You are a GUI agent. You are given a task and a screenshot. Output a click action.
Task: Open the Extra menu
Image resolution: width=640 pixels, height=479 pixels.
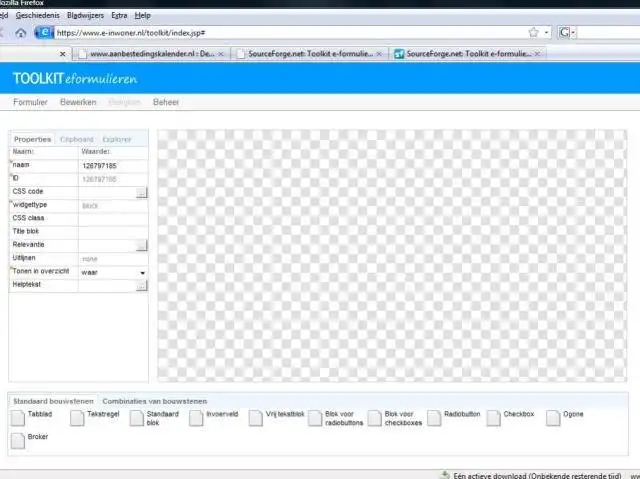pos(119,16)
